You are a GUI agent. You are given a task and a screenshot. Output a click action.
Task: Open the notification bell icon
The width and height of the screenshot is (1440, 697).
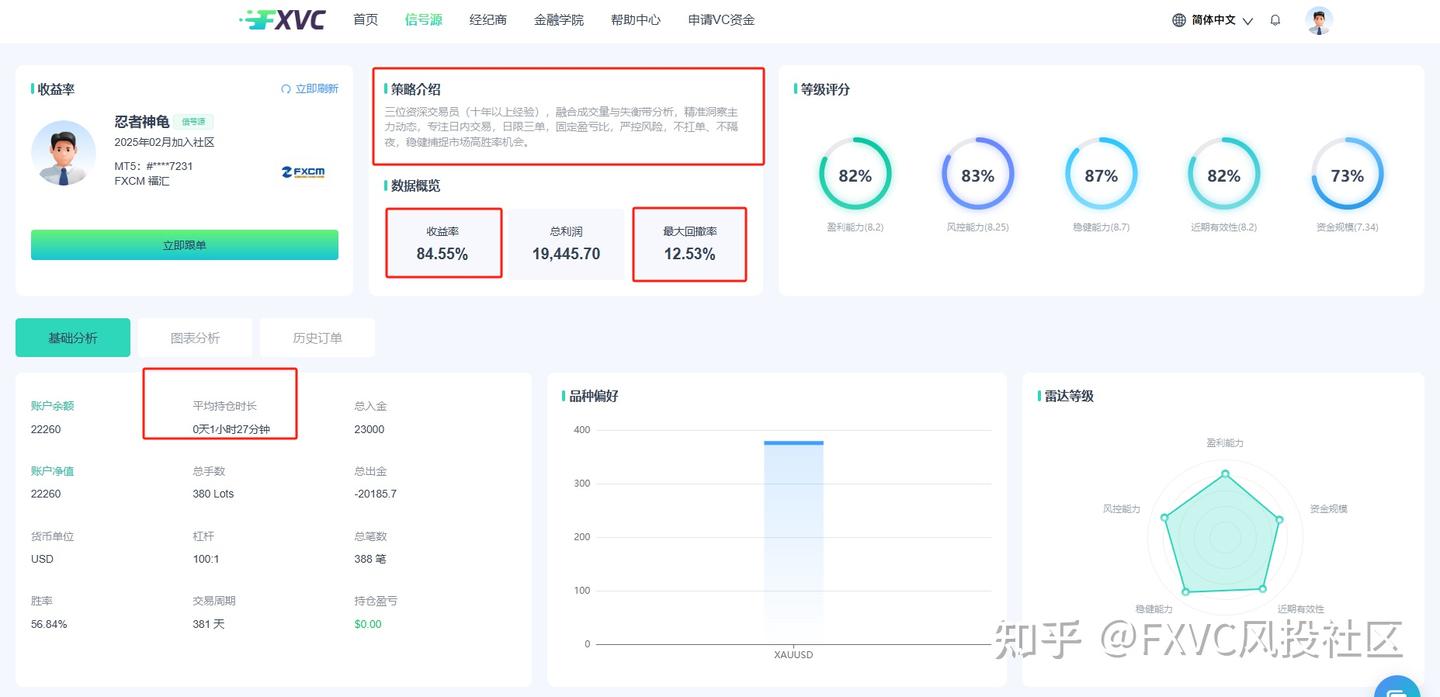tap(1275, 19)
